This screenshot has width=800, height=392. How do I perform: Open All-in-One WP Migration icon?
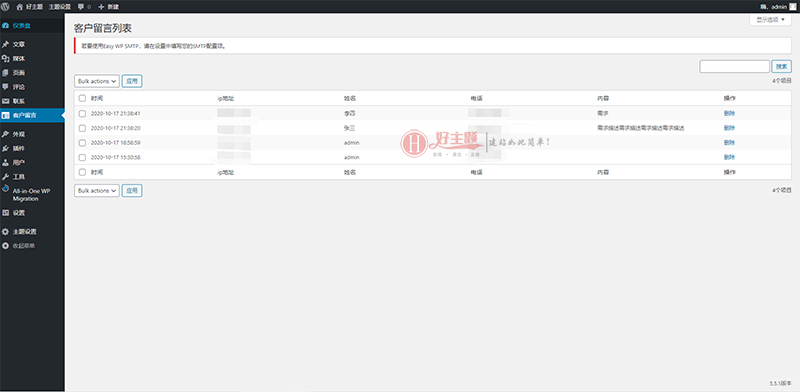click(5, 188)
